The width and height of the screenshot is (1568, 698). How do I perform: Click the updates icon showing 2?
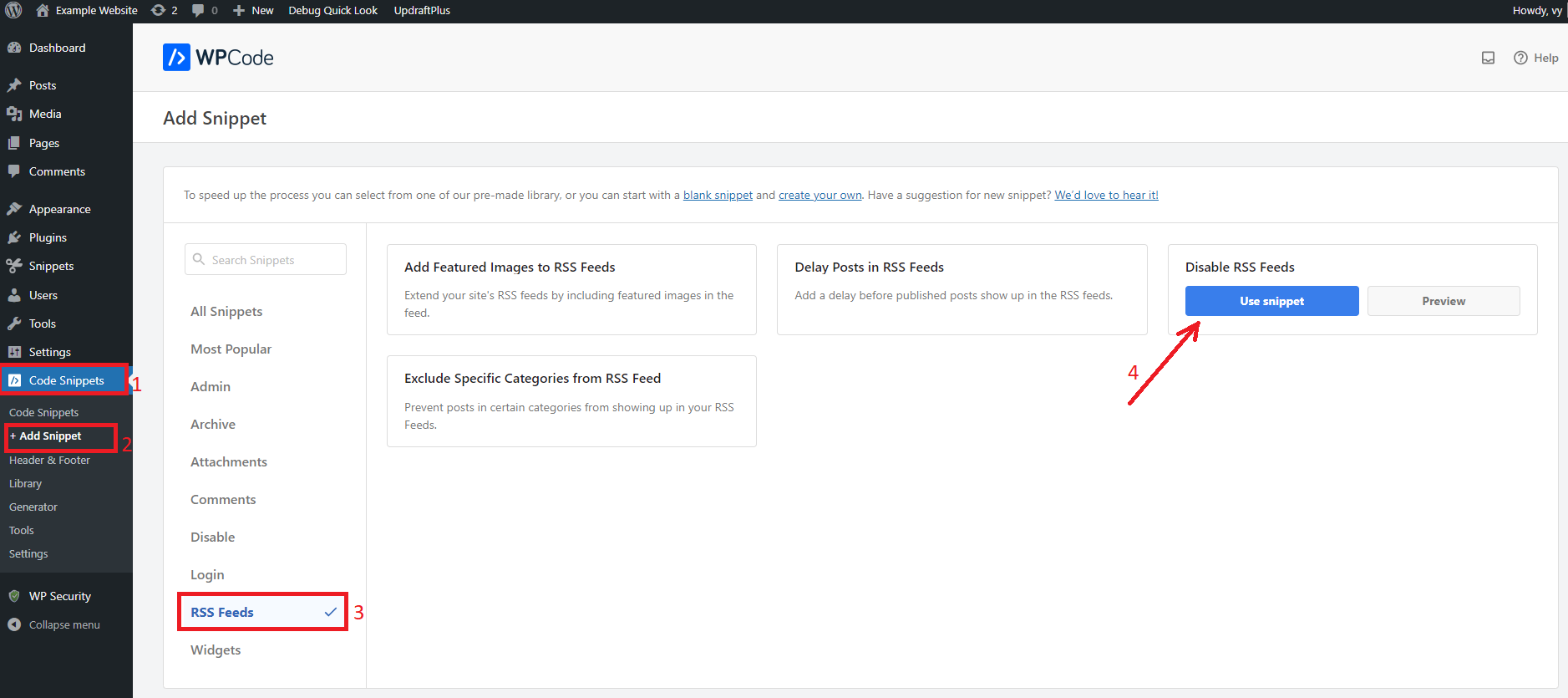point(165,10)
